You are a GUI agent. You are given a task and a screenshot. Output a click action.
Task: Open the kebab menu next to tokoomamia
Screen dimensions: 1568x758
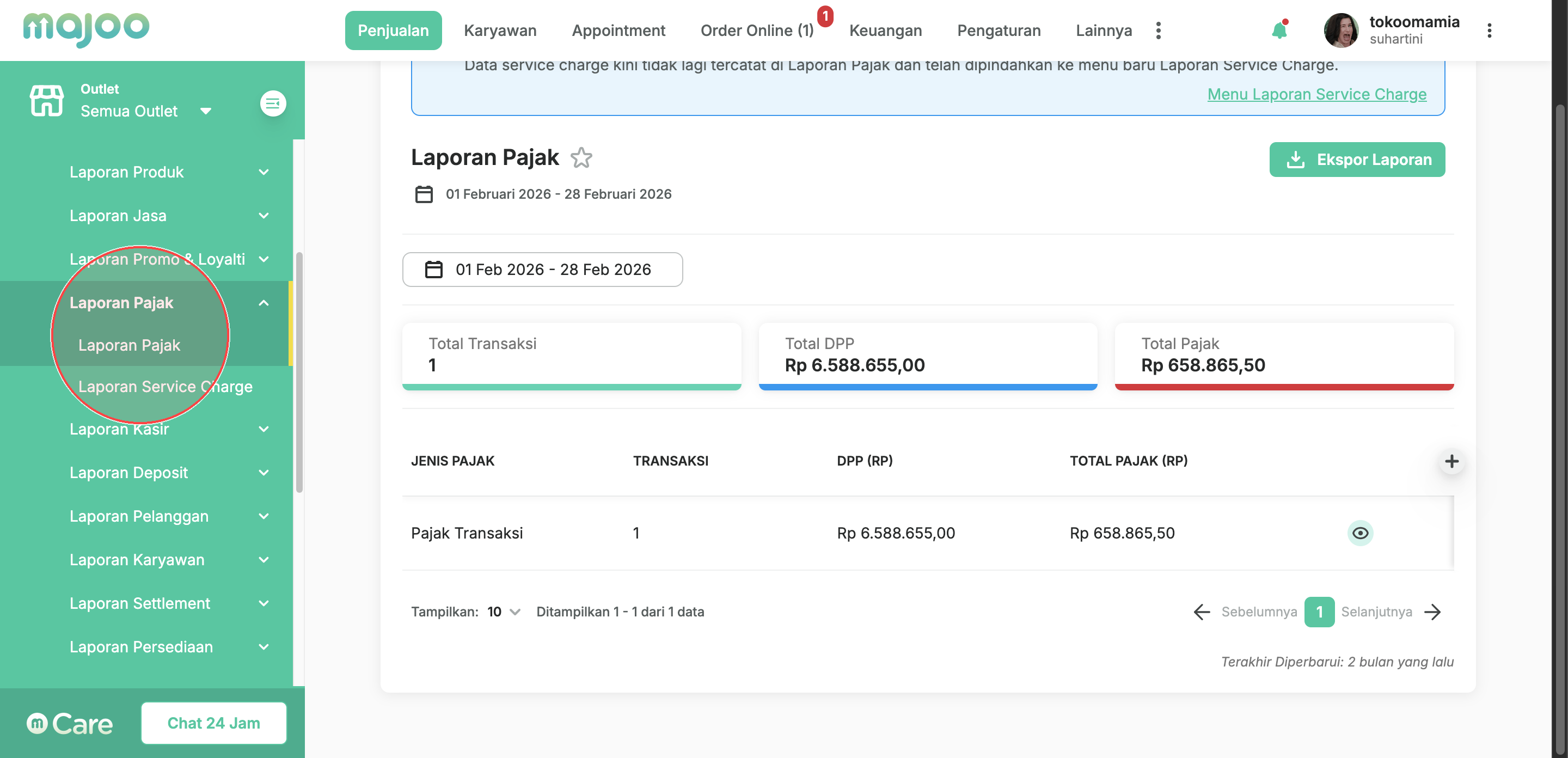[x=1489, y=30]
